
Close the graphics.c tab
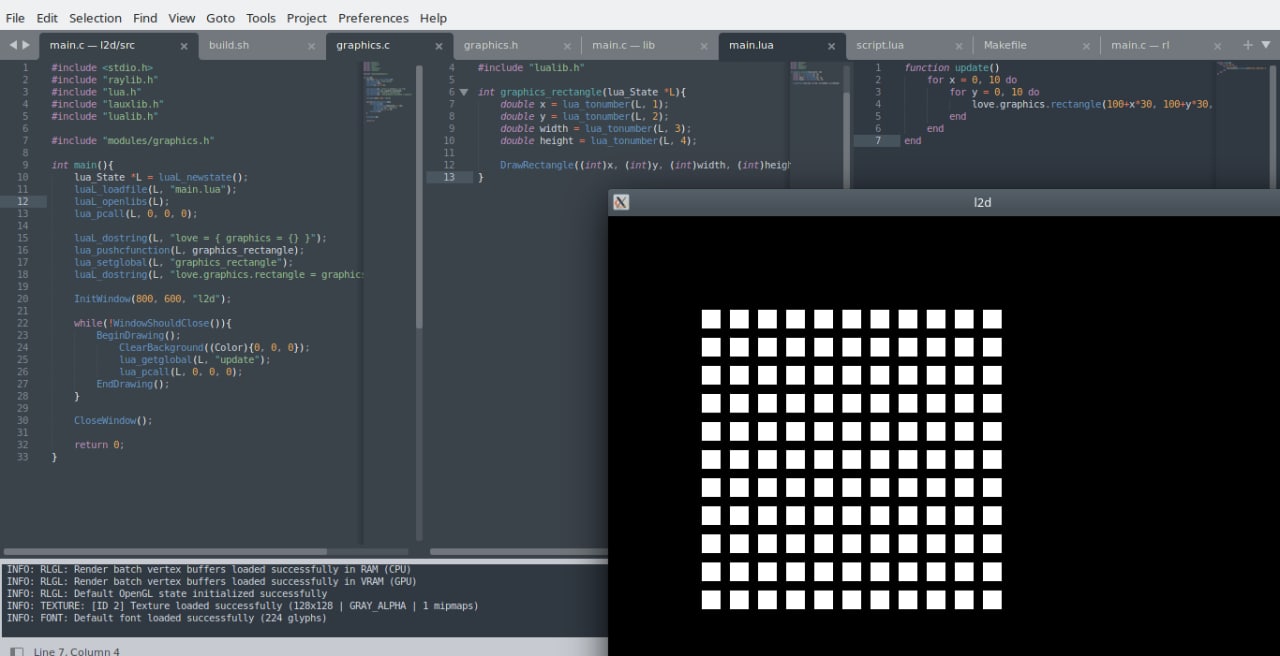coord(438,46)
